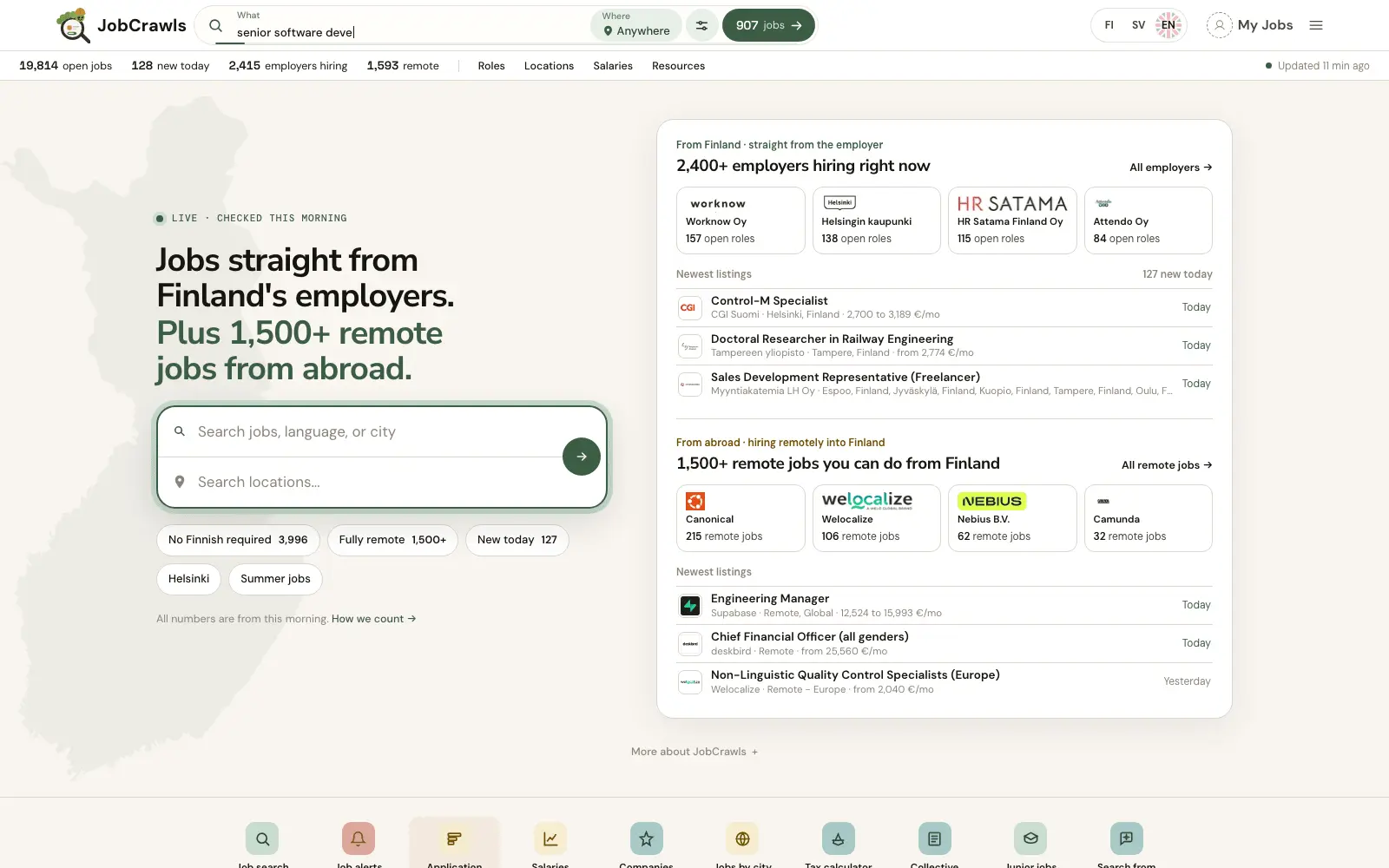Click the Application tracker icon tile
Viewport: 1389px width, 868px height.
point(454,838)
